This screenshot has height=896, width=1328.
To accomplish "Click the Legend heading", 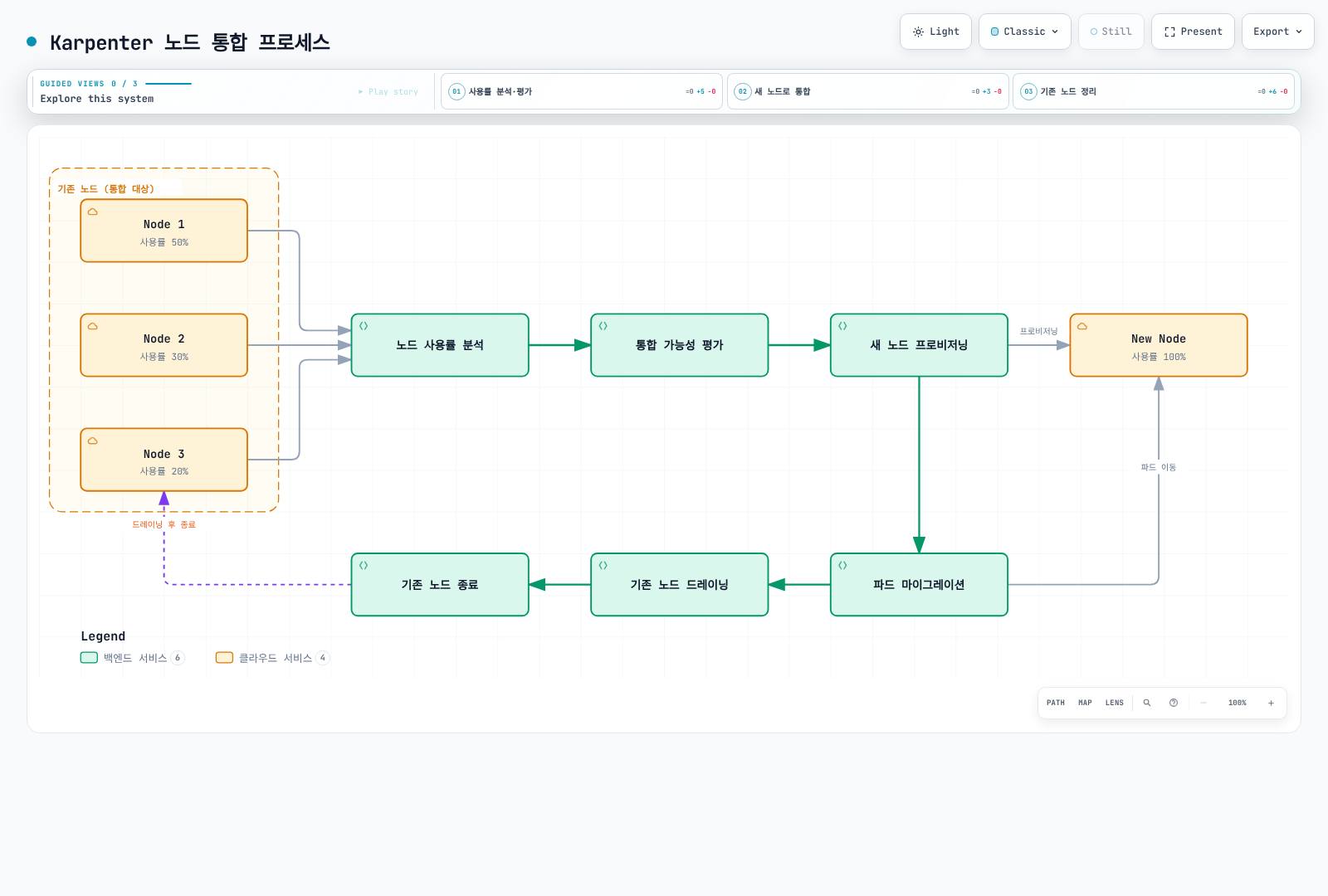I will (103, 636).
